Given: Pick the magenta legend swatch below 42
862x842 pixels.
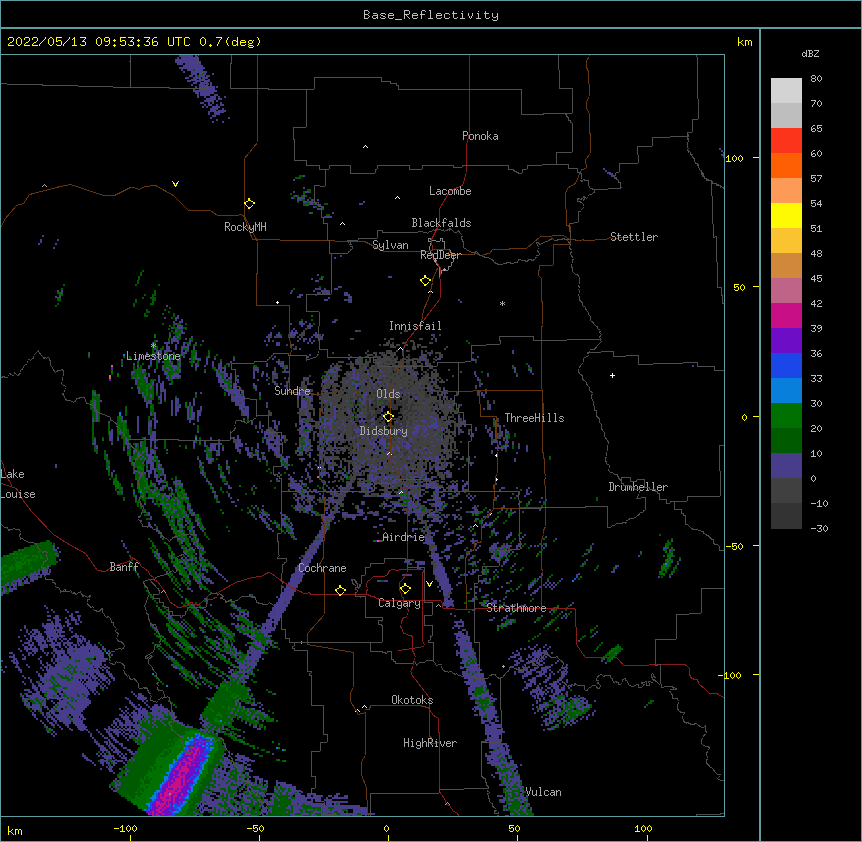Looking at the screenshot, I should click(x=786, y=315).
